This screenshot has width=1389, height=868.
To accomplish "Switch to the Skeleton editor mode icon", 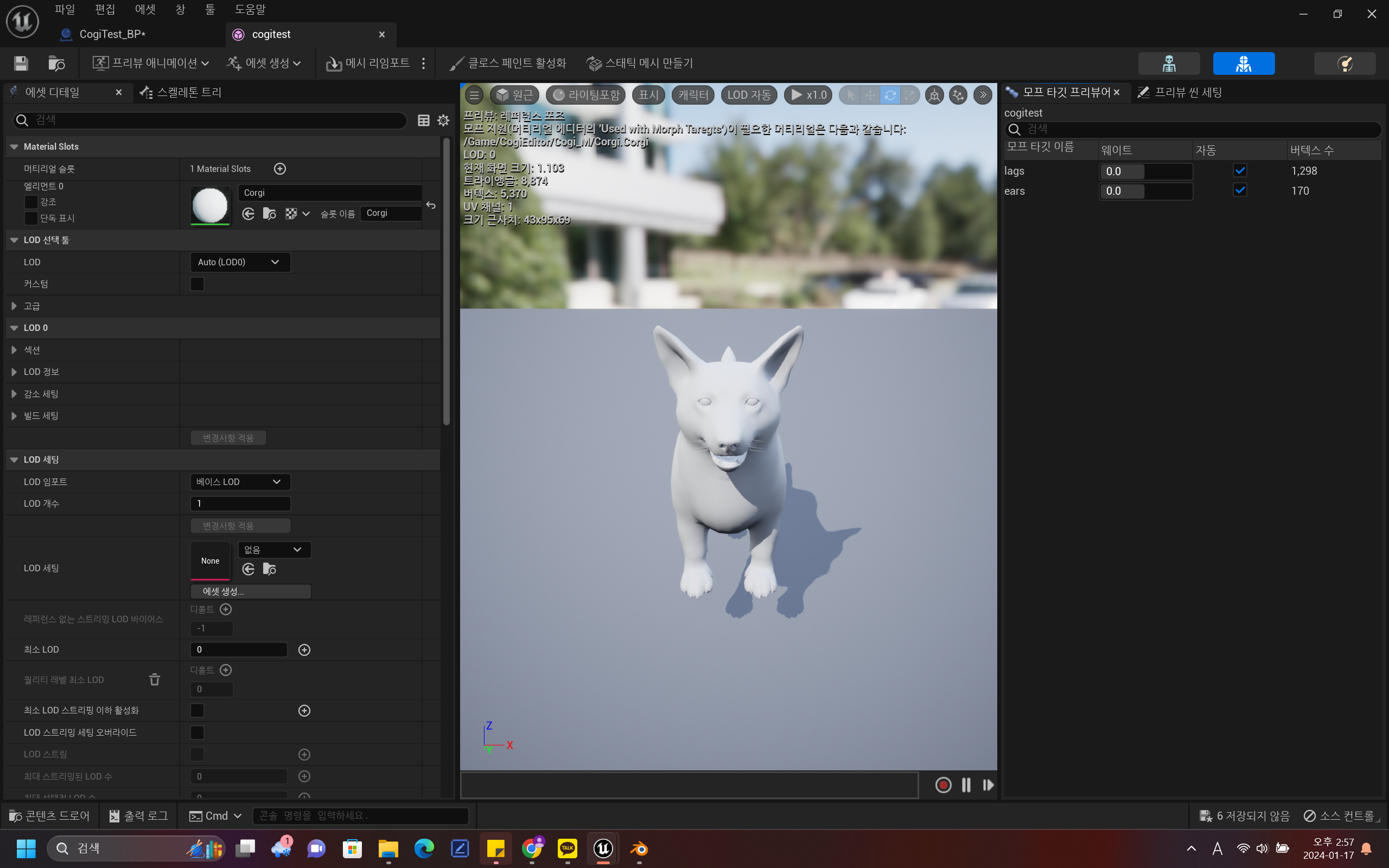I will click(x=1169, y=63).
